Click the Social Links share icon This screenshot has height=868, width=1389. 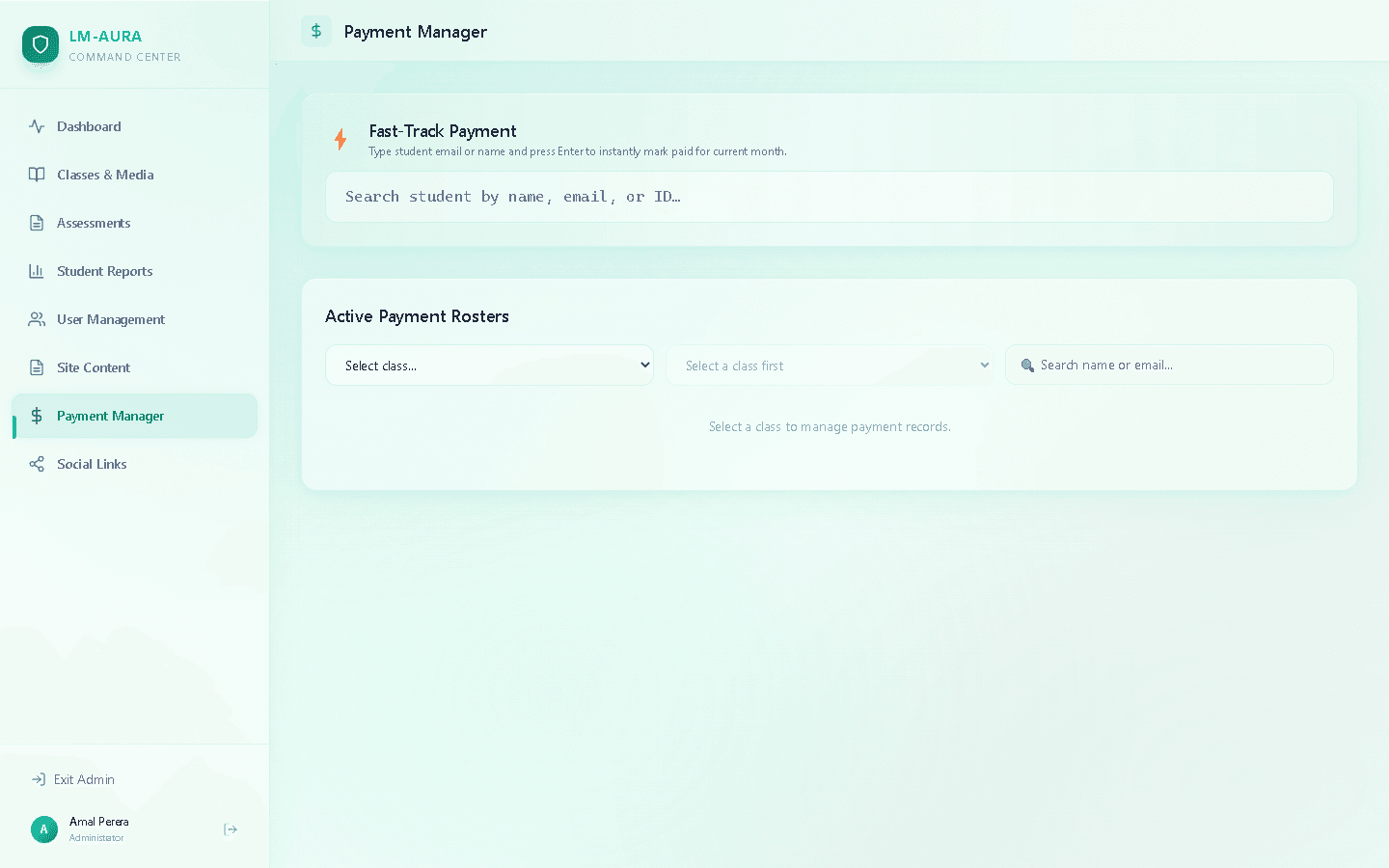pyautogui.click(x=37, y=464)
